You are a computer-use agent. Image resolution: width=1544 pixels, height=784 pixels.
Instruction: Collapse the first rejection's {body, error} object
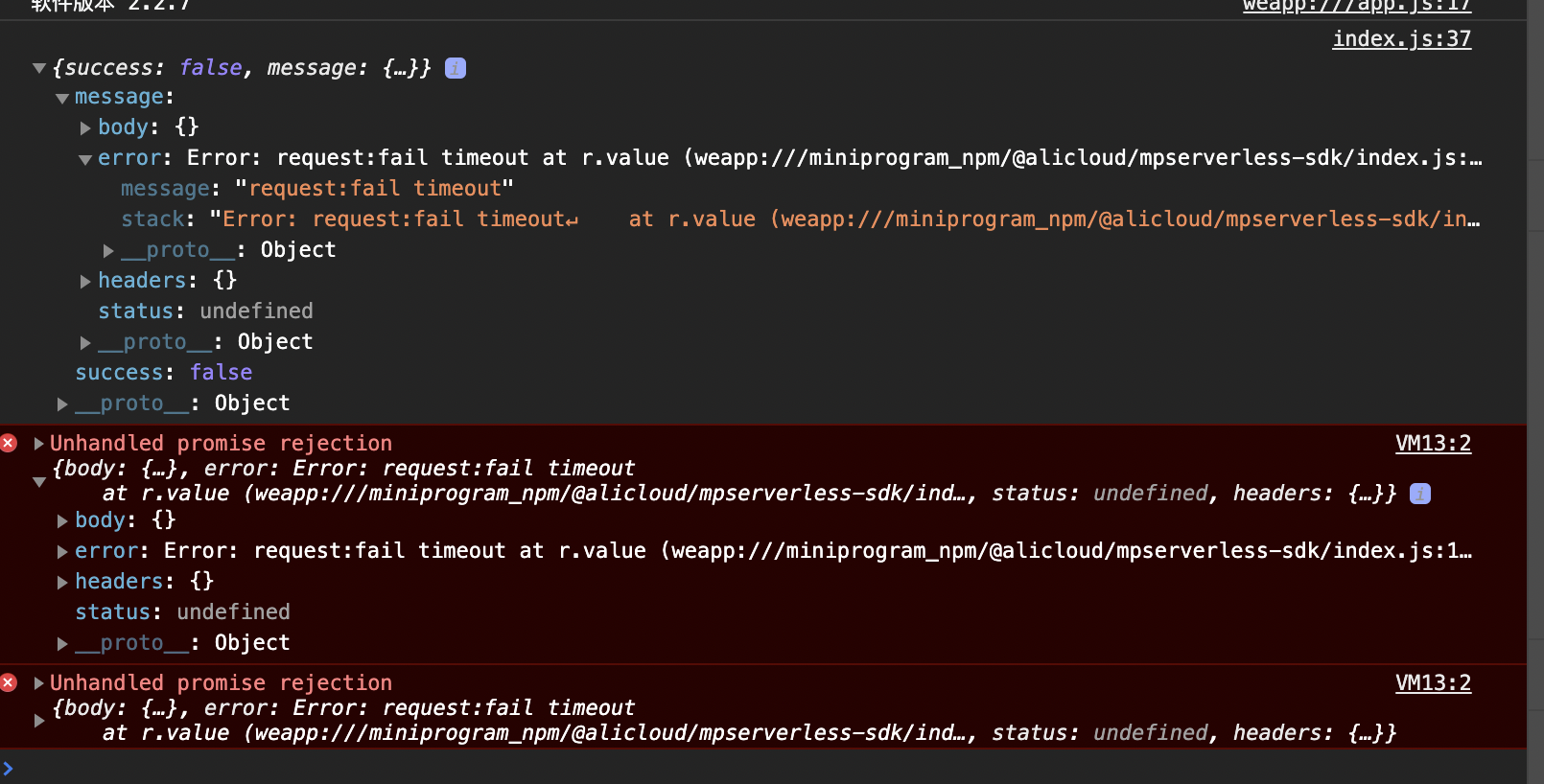[x=39, y=481]
